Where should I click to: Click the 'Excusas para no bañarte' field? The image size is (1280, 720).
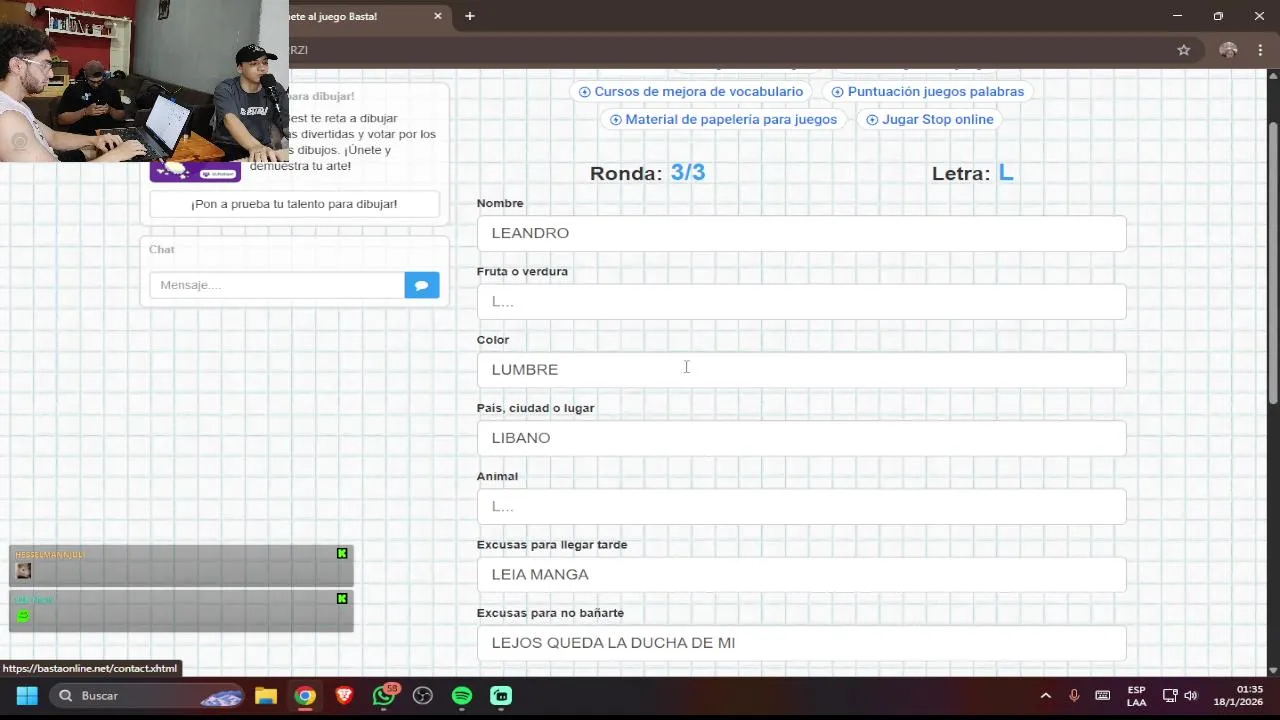pos(801,643)
